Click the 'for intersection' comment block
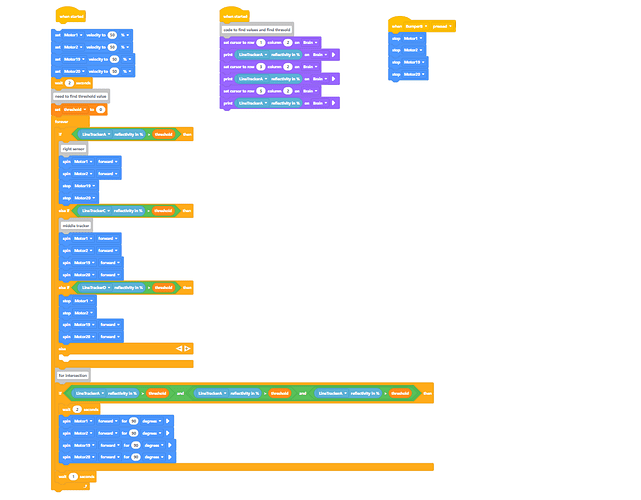Screen dimensions: 641x500 pyautogui.click(x=73, y=375)
